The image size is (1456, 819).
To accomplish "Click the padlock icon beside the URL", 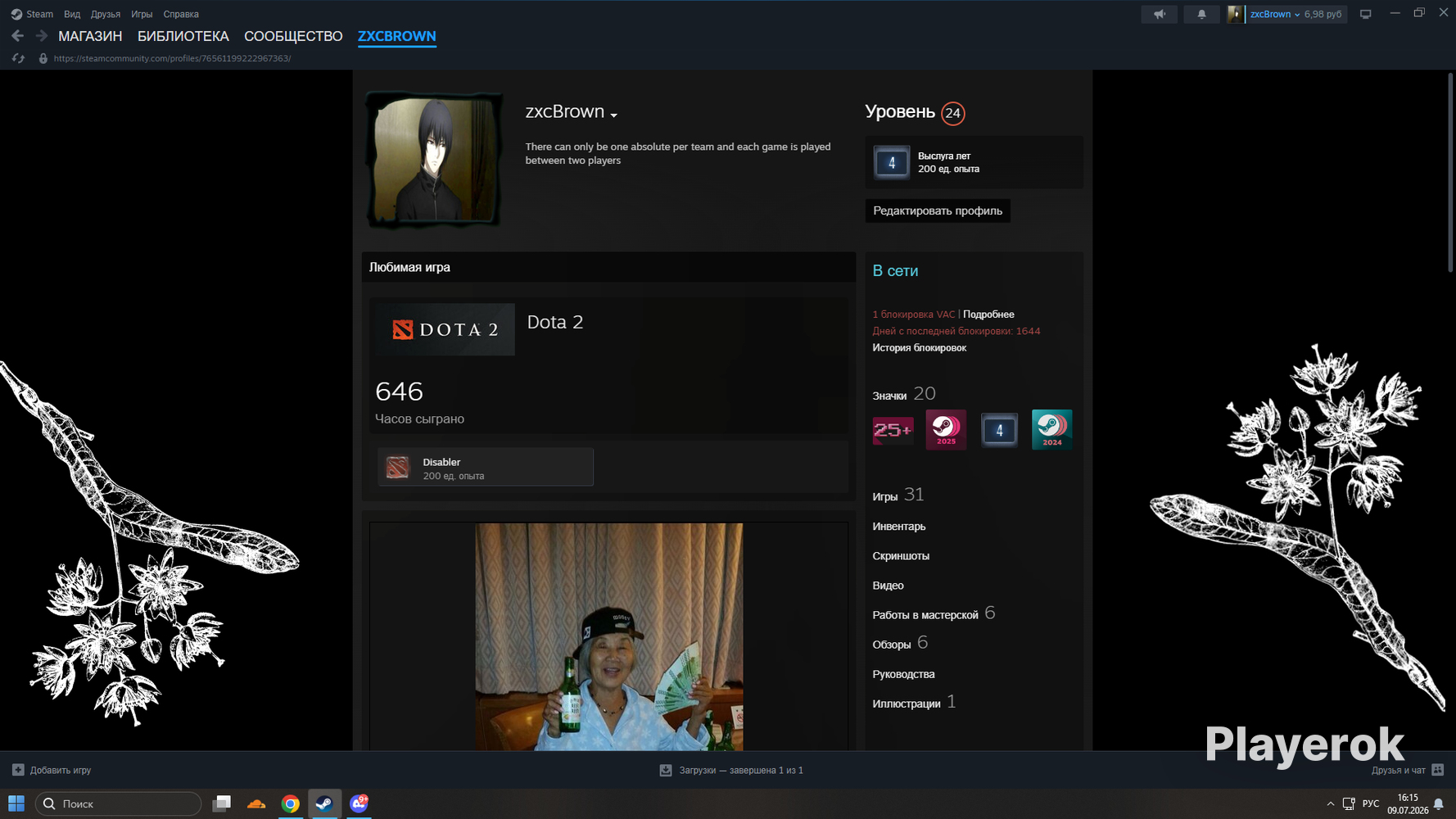I will pos(43,58).
